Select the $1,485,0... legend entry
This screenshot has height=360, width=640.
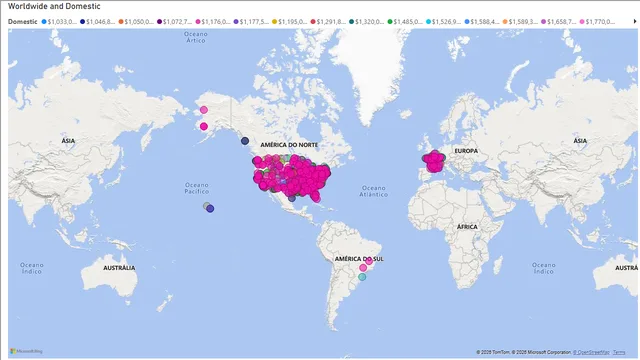405,22
